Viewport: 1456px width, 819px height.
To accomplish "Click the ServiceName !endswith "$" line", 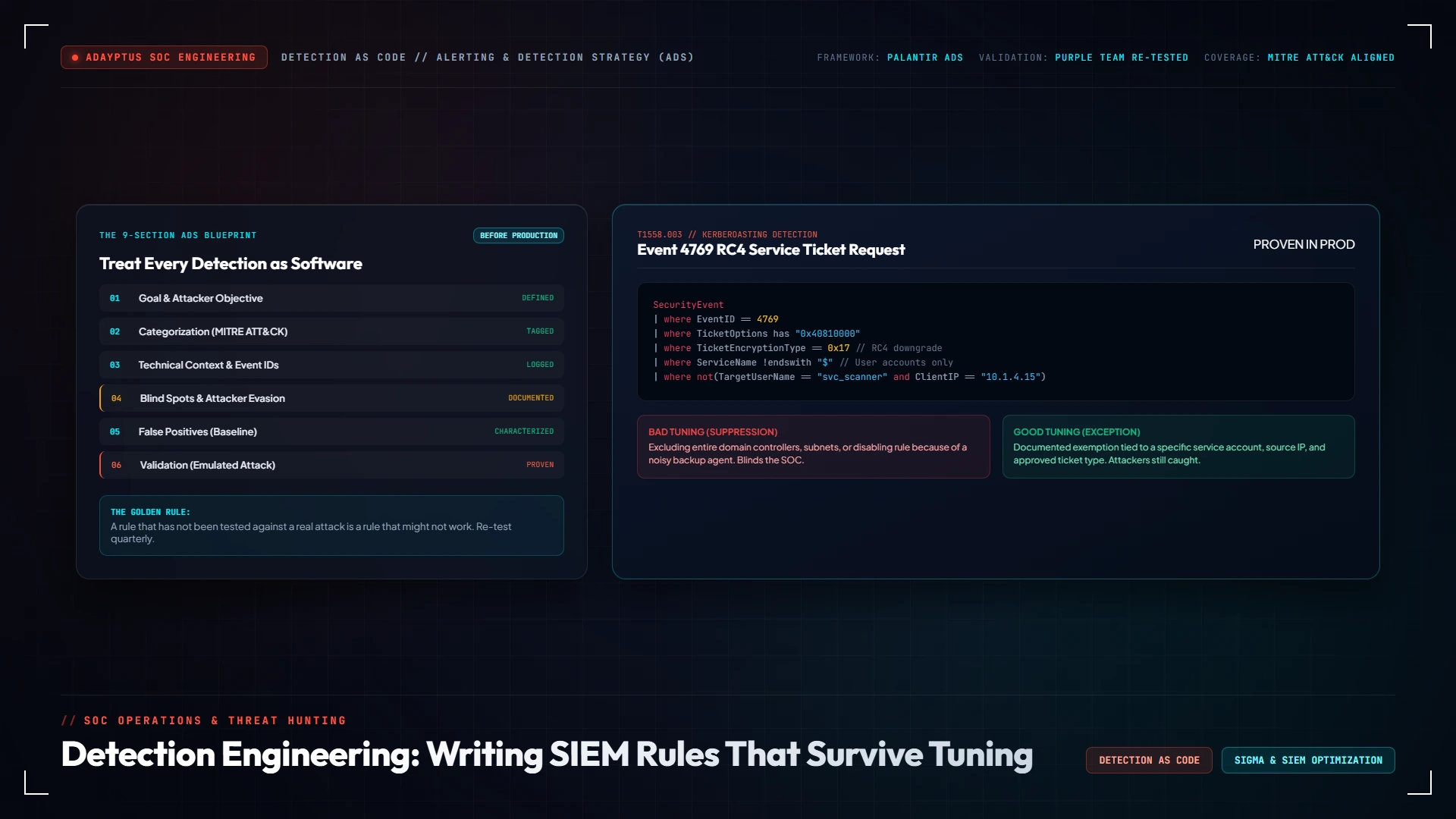I will 803,362.
